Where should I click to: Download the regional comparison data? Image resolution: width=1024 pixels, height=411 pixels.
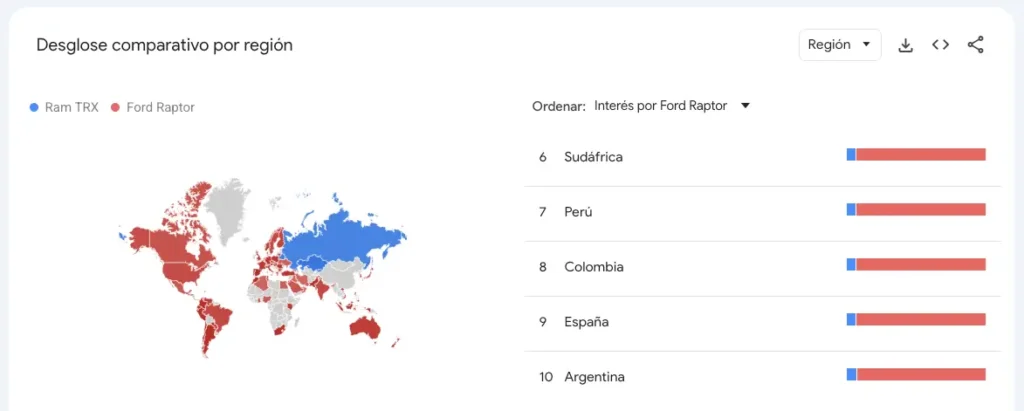pyautogui.click(x=905, y=45)
